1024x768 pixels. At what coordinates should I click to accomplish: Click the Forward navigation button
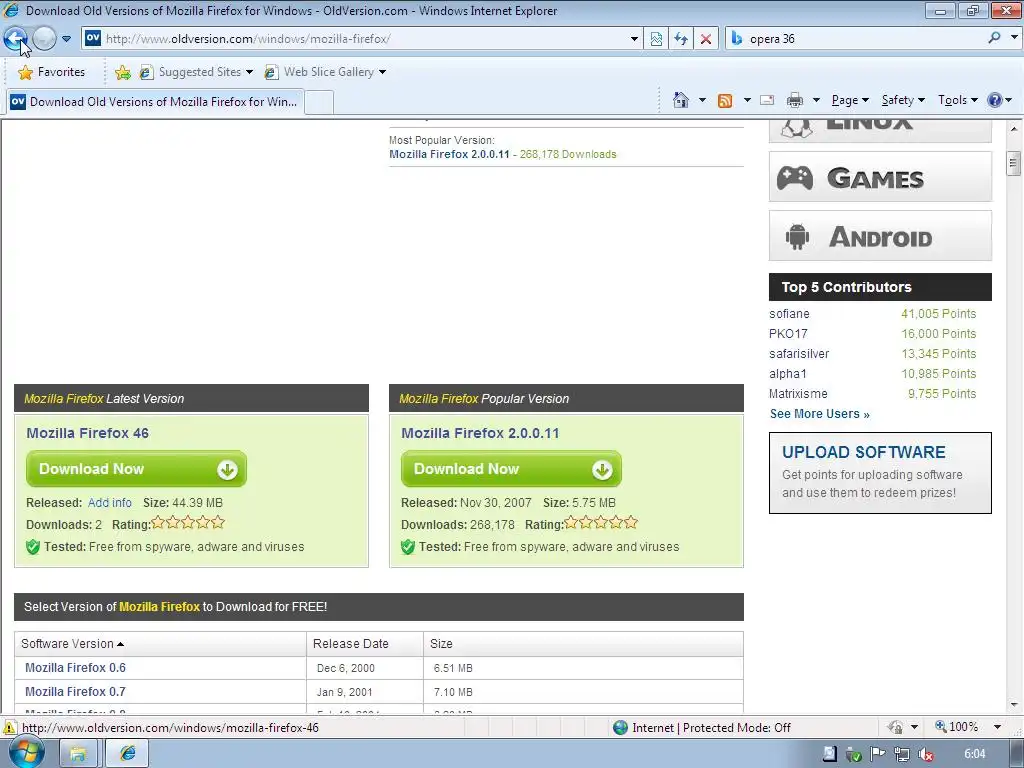point(44,39)
